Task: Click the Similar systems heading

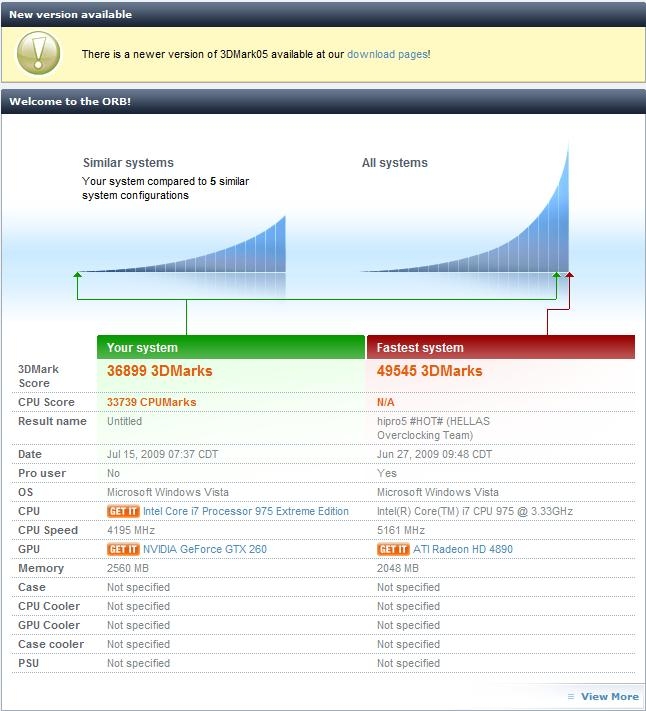Action: pos(128,163)
